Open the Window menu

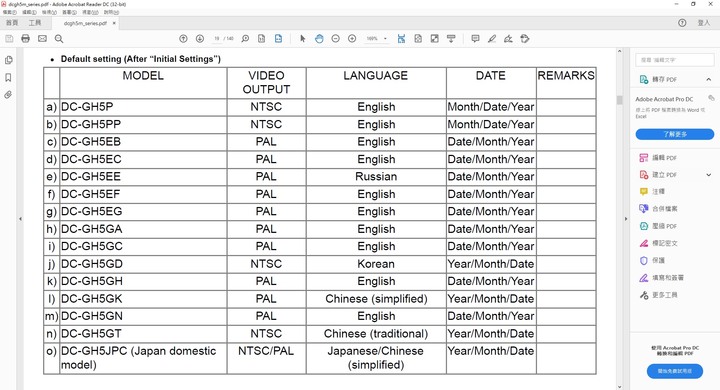[90, 12]
